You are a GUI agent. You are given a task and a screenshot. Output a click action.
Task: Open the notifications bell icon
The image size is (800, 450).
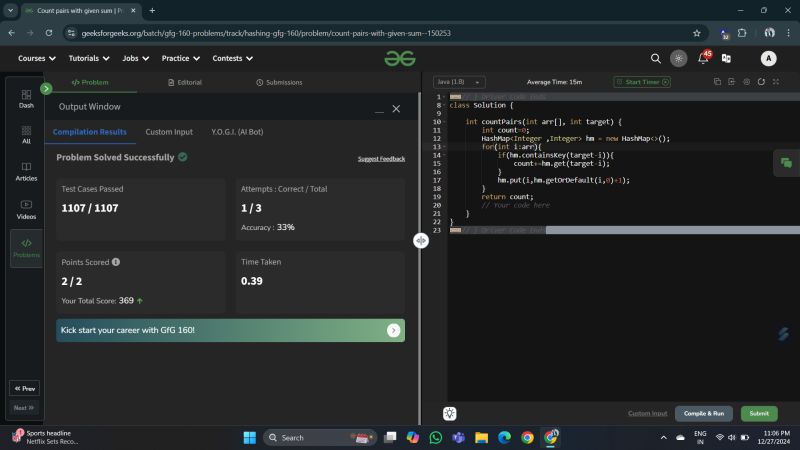pos(703,59)
